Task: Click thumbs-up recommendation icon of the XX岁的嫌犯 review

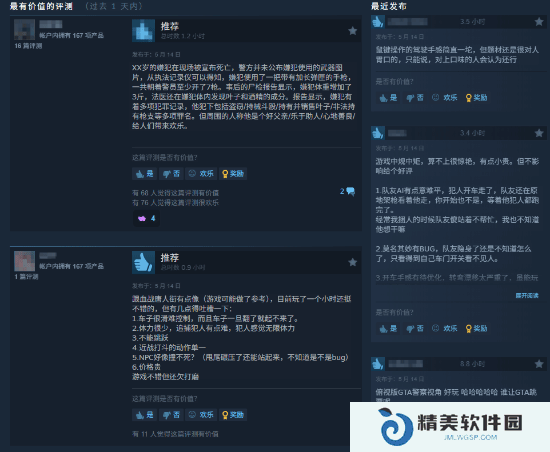Action: [143, 31]
